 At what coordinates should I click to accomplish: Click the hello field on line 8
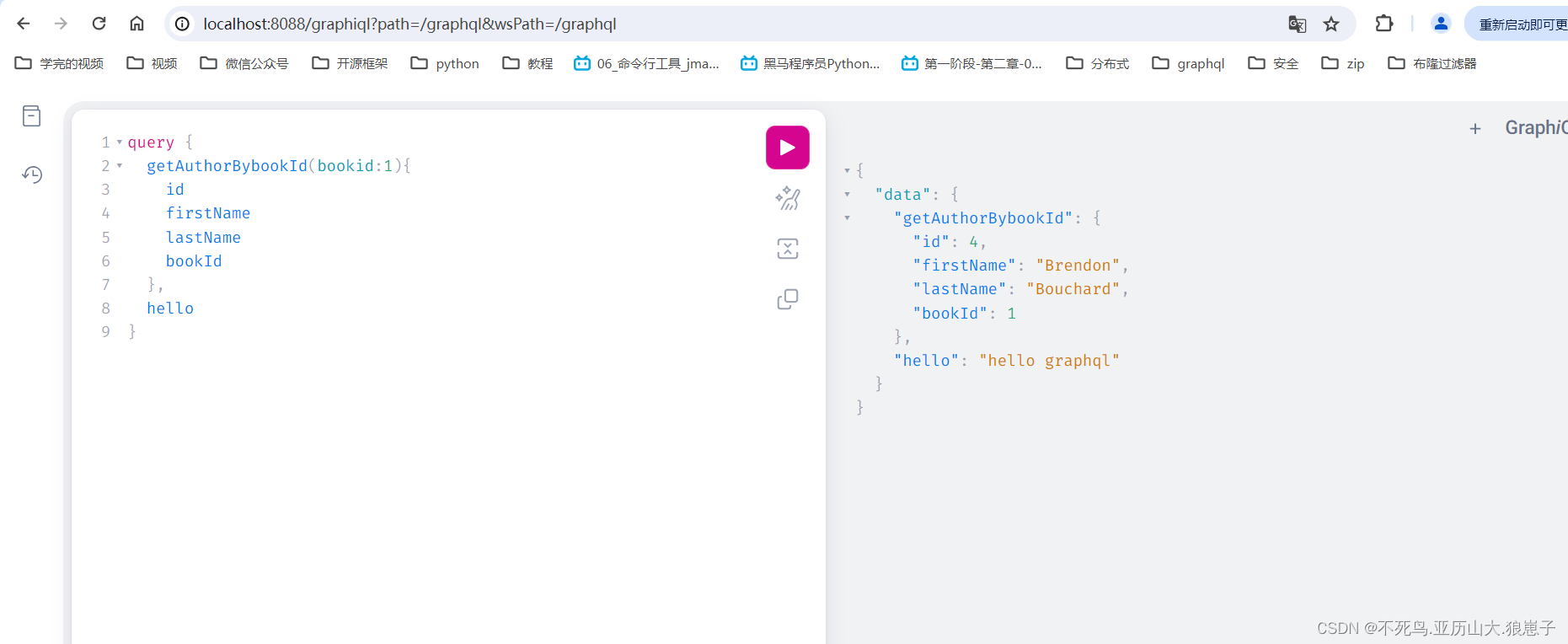point(170,309)
